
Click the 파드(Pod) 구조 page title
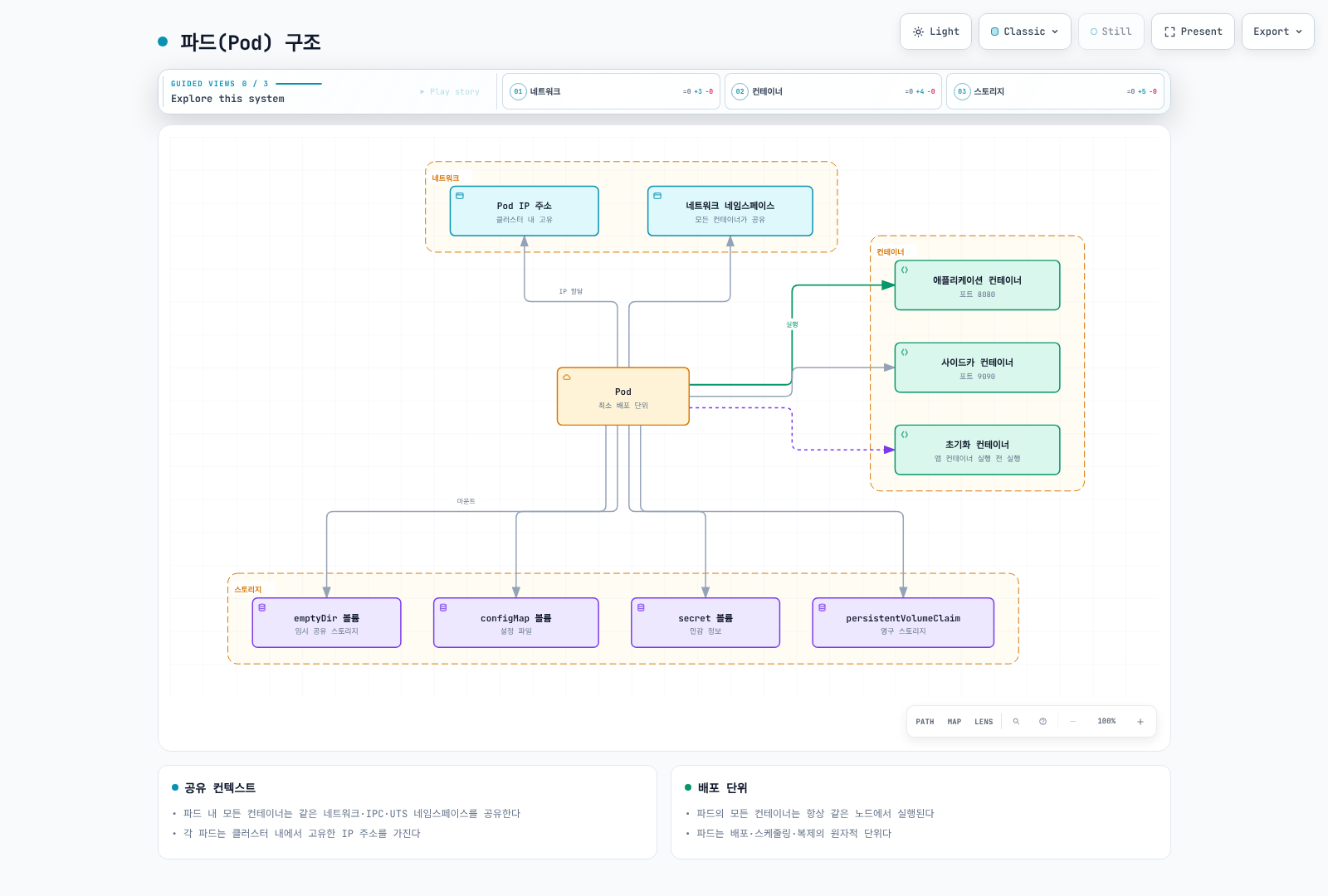tap(251, 42)
